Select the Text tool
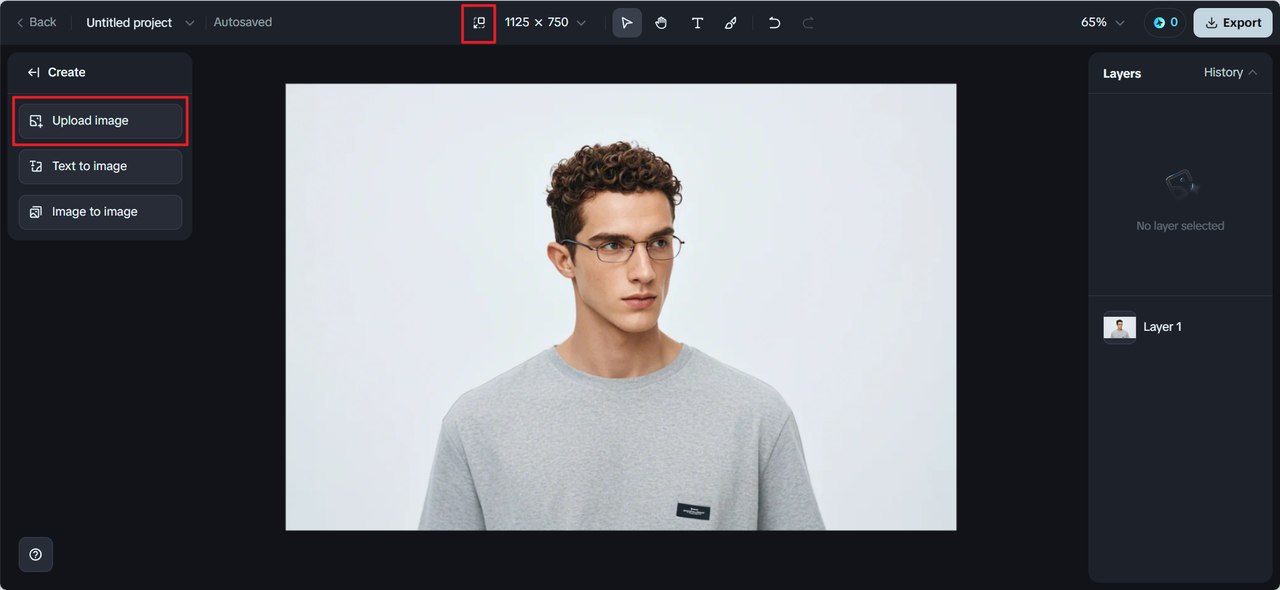1280x590 pixels. tap(697, 22)
